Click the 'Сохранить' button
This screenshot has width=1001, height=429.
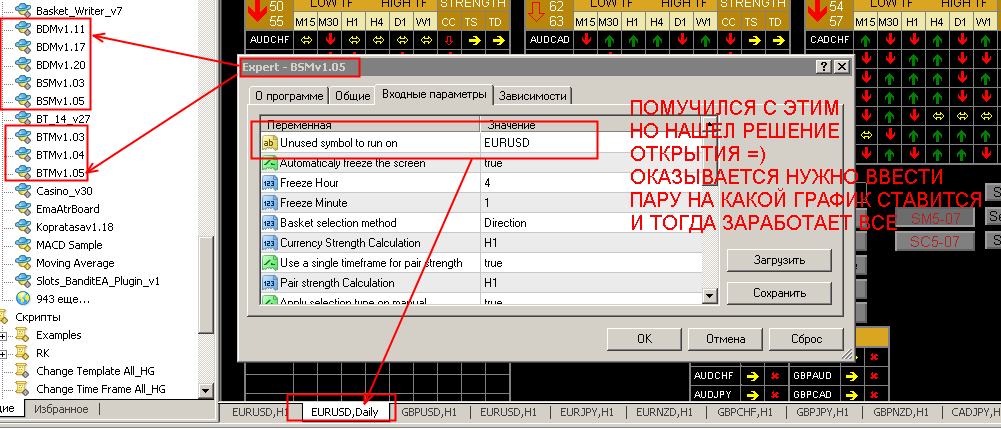[x=779, y=294]
